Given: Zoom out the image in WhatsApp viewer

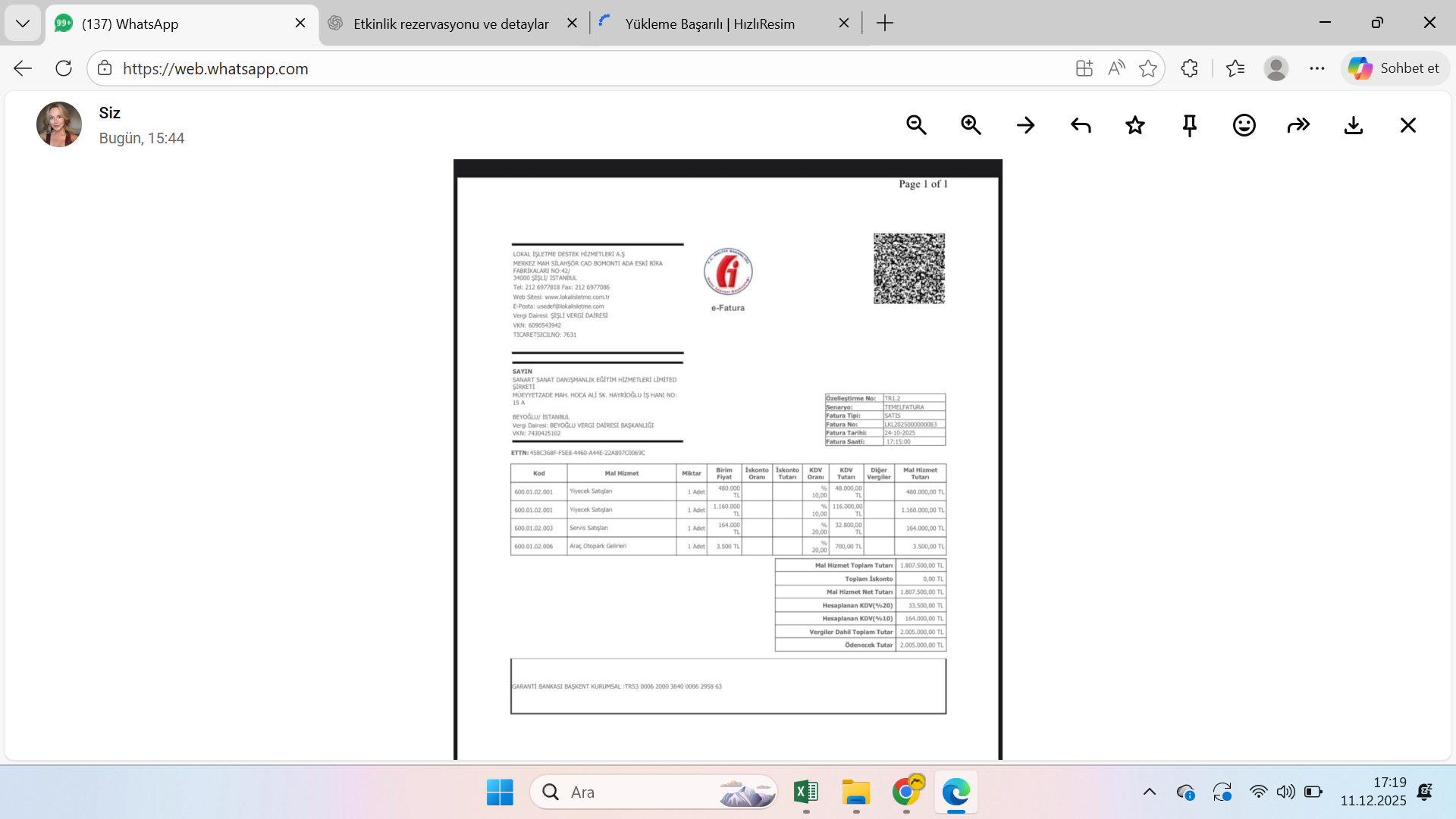Looking at the screenshot, I should [x=916, y=125].
